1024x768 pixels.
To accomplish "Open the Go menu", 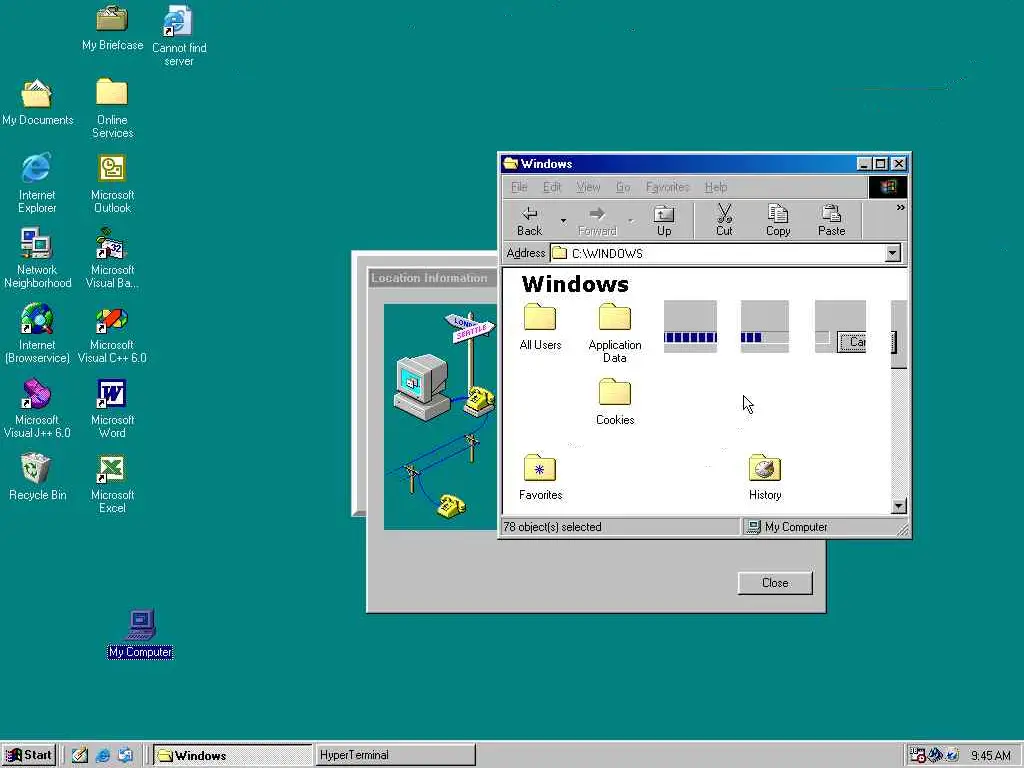I will click(x=623, y=187).
